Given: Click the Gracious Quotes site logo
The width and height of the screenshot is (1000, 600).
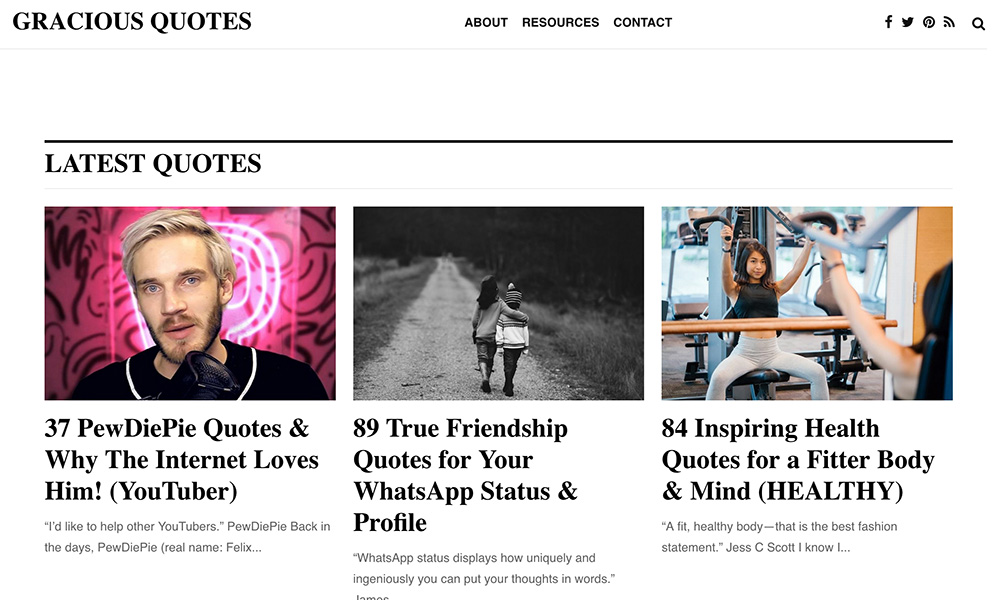Looking at the screenshot, I should (x=132, y=22).
